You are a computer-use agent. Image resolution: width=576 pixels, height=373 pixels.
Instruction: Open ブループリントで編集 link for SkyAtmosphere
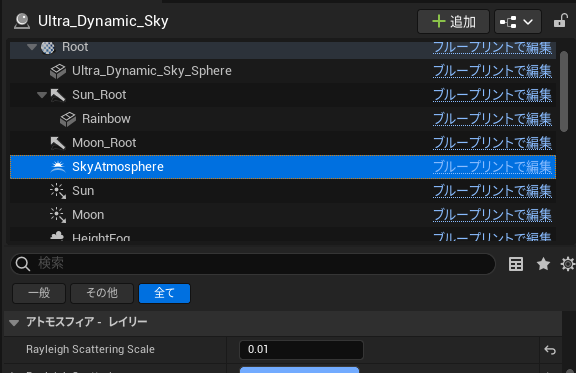pyautogui.click(x=492, y=167)
